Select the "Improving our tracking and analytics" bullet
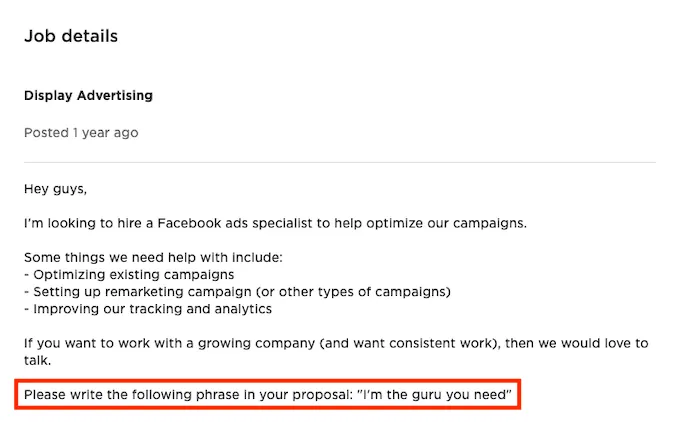The height and width of the screenshot is (422, 680). click(x=148, y=308)
